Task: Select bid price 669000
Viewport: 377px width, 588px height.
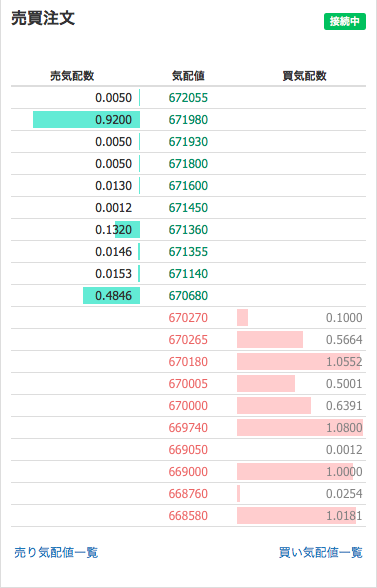Action: [188, 472]
